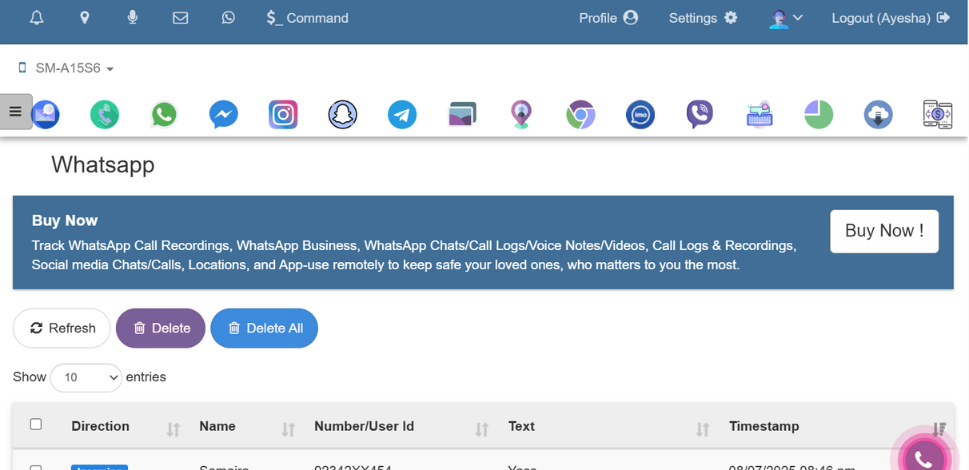
Task: Open the entries-per-page dropdown showing 10
Action: [x=85, y=378]
